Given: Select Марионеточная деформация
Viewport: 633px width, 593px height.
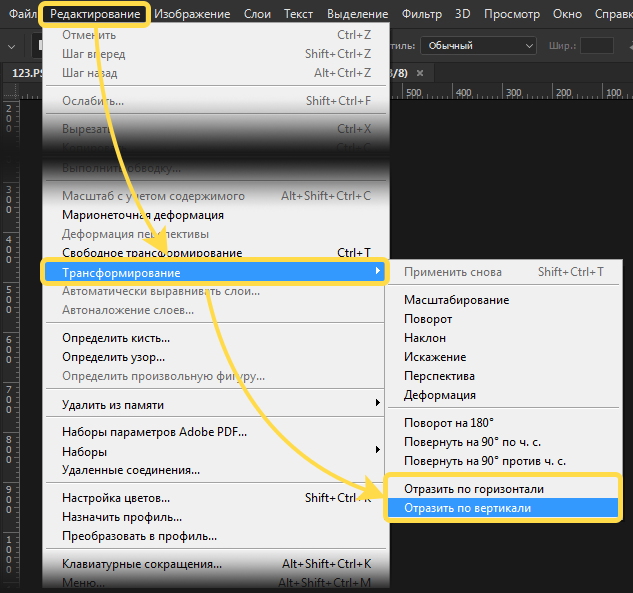Looking at the screenshot, I should click(143, 215).
